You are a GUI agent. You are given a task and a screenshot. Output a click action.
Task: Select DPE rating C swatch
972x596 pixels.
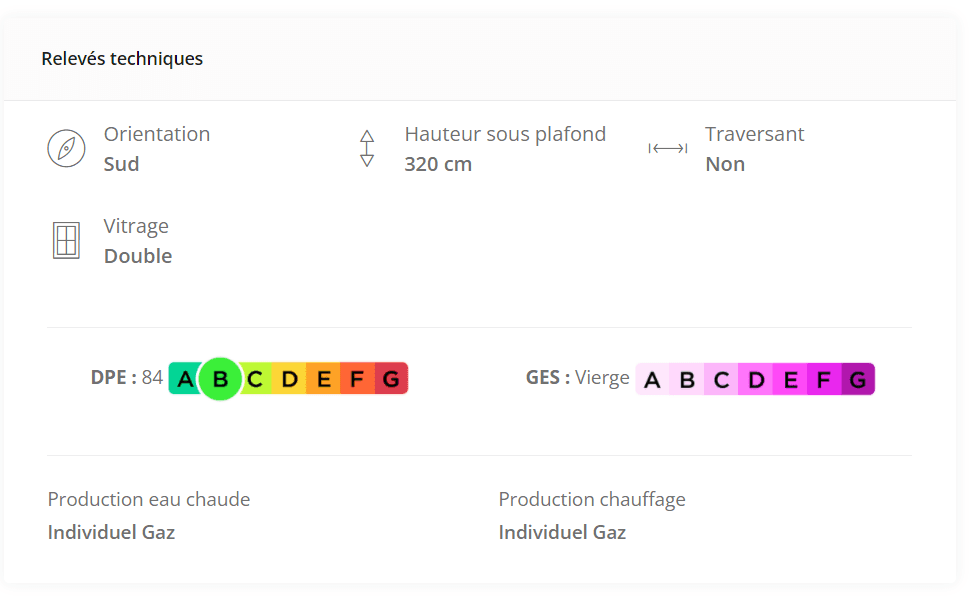pyautogui.click(x=255, y=378)
